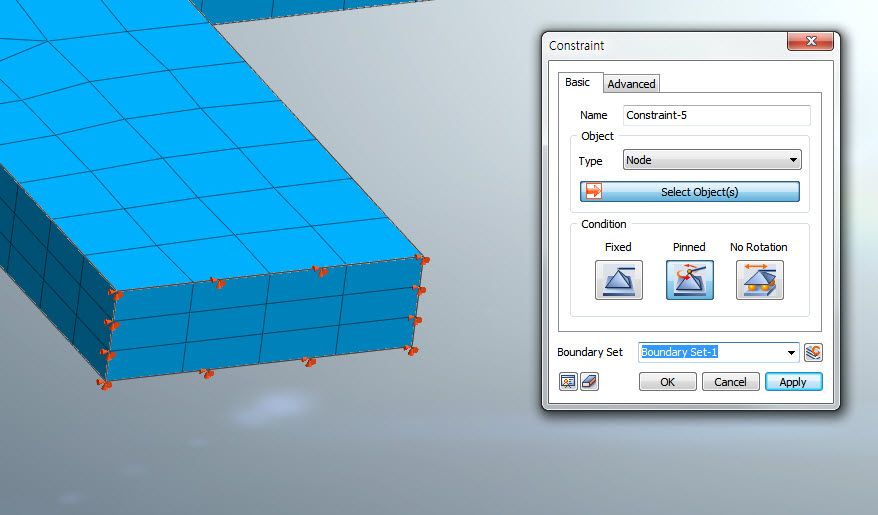Click the orange arrow icon in Select Object(s)
The width and height of the screenshot is (878, 515).
pyautogui.click(x=594, y=191)
